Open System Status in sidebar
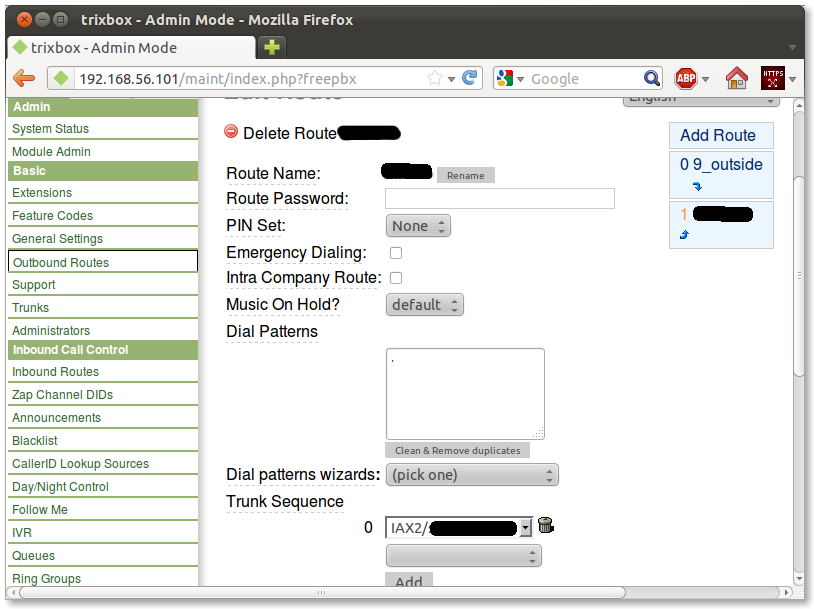 click(x=50, y=129)
